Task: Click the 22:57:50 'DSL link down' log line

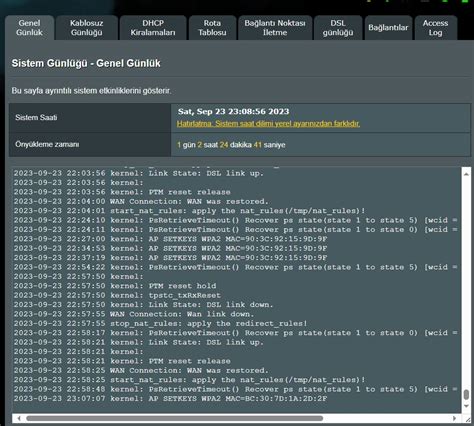Action: (143, 305)
